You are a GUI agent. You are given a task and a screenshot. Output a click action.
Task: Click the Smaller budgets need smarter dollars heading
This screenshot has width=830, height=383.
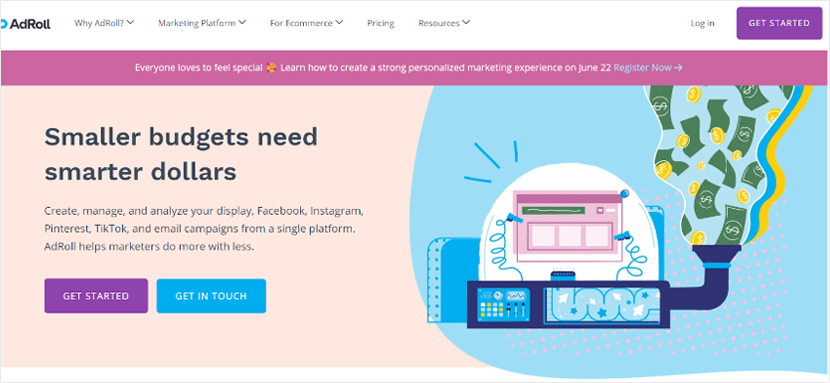(182, 154)
